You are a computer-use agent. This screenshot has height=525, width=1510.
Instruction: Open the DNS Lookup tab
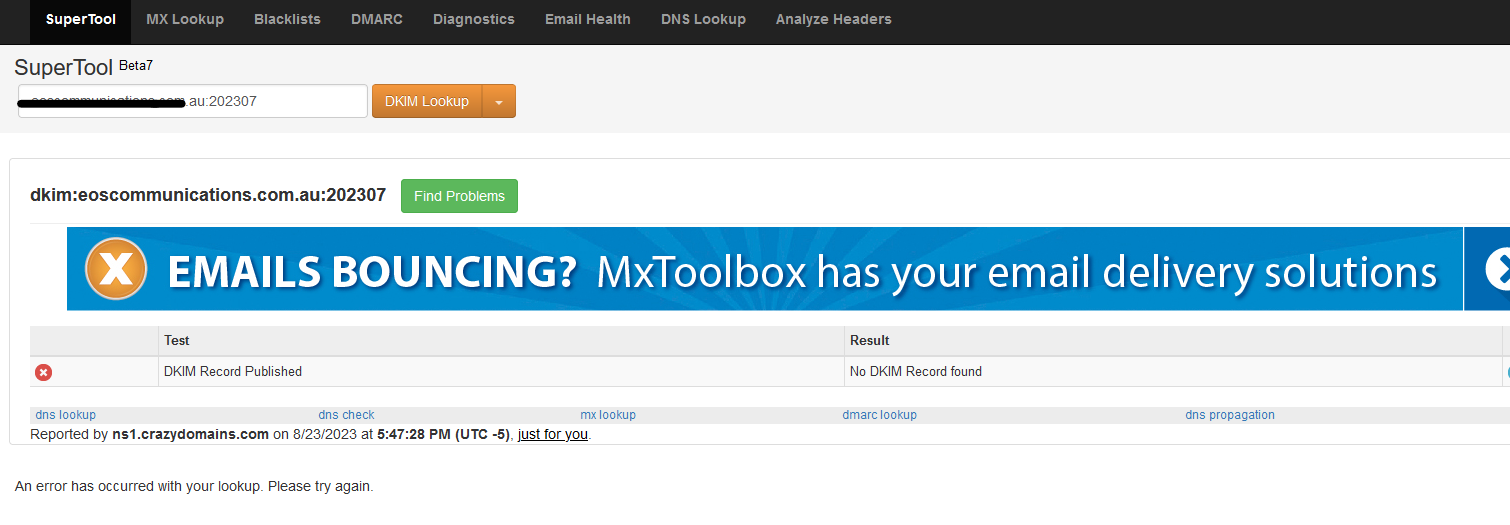coord(703,20)
